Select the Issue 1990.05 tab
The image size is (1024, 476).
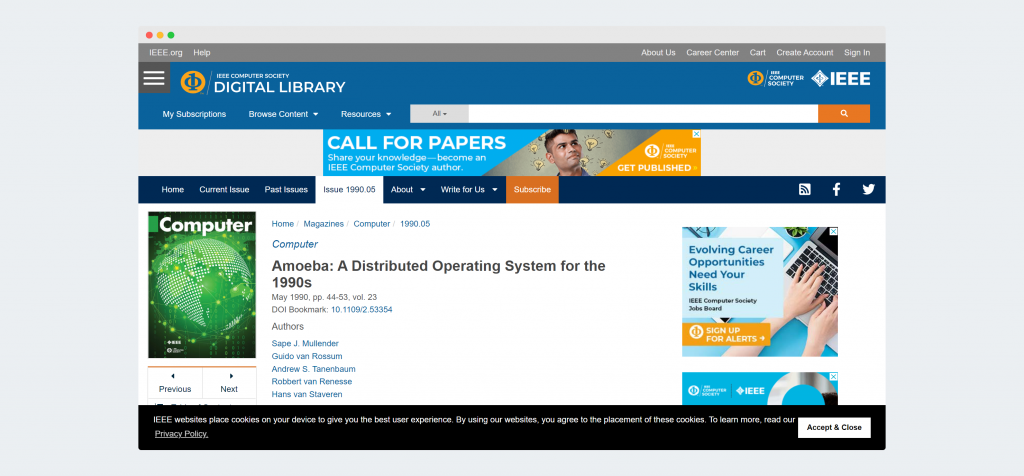pyautogui.click(x=349, y=189)
